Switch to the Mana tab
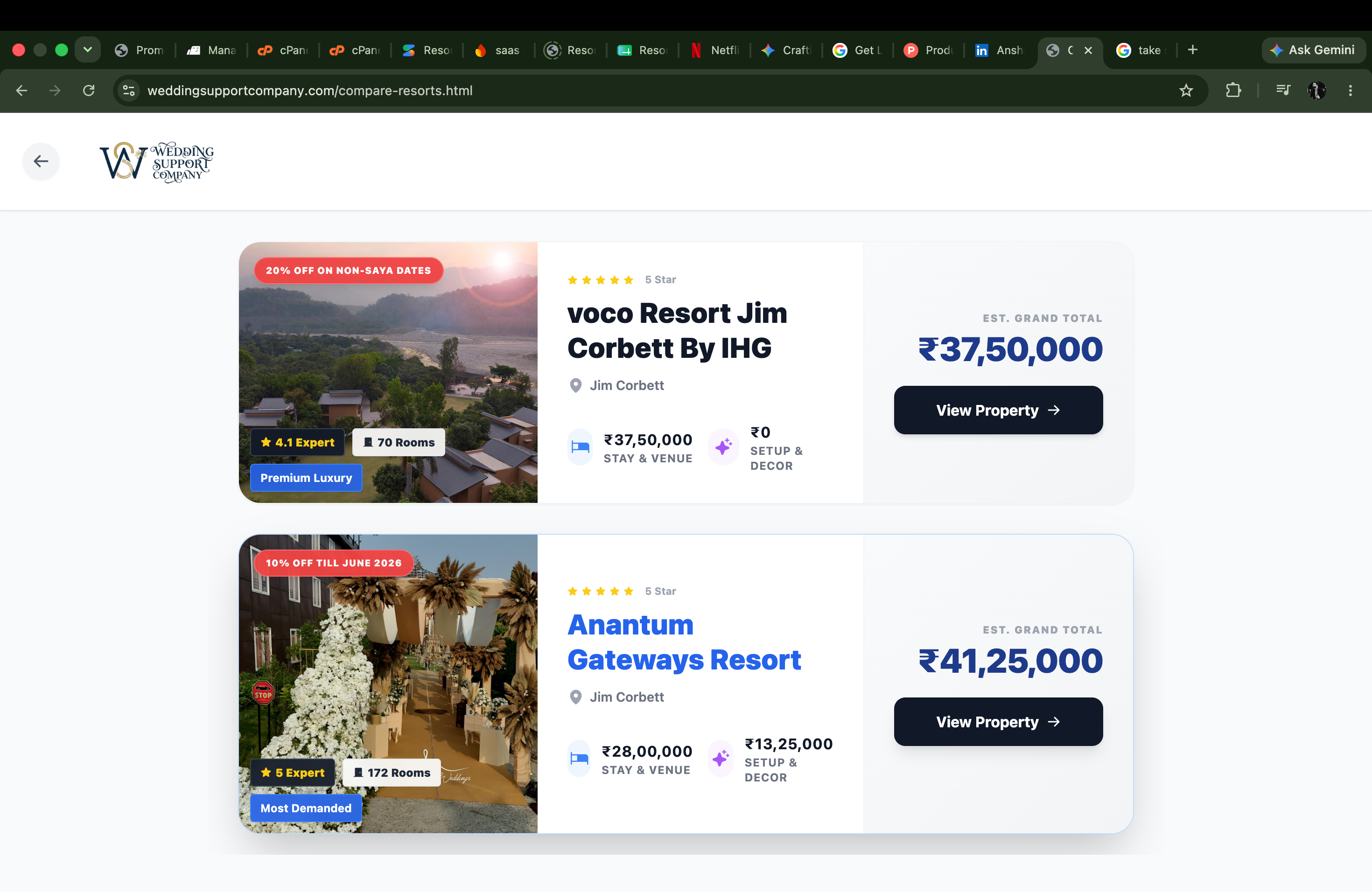 point(211,50)
